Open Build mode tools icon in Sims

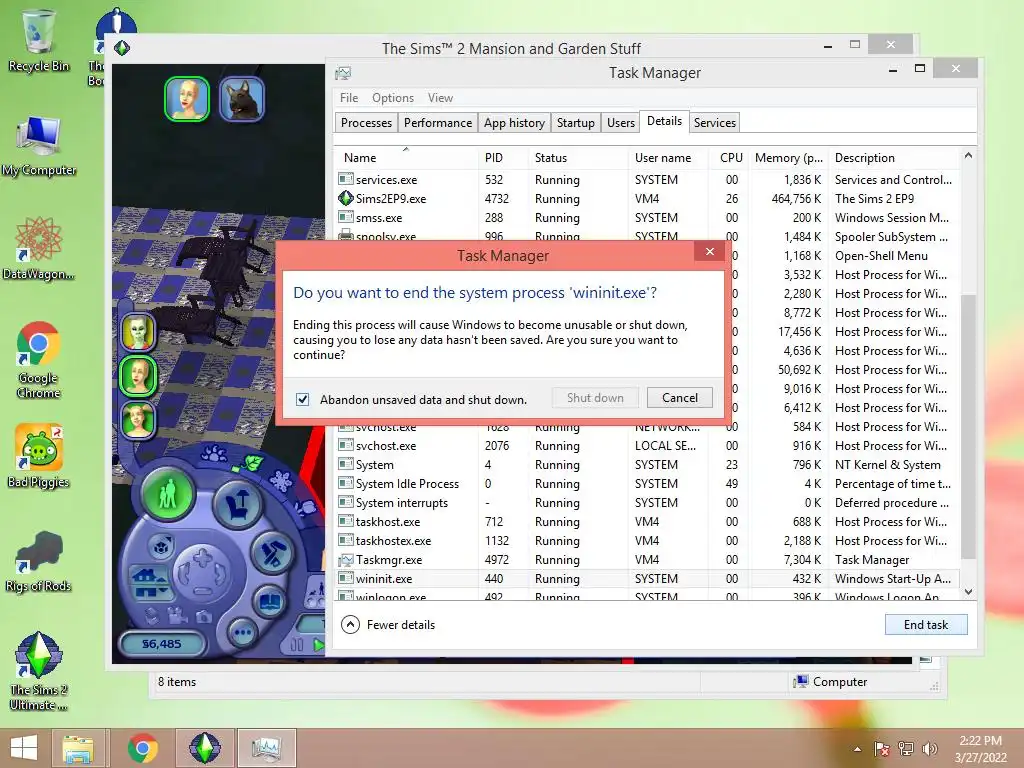point(272,554)
